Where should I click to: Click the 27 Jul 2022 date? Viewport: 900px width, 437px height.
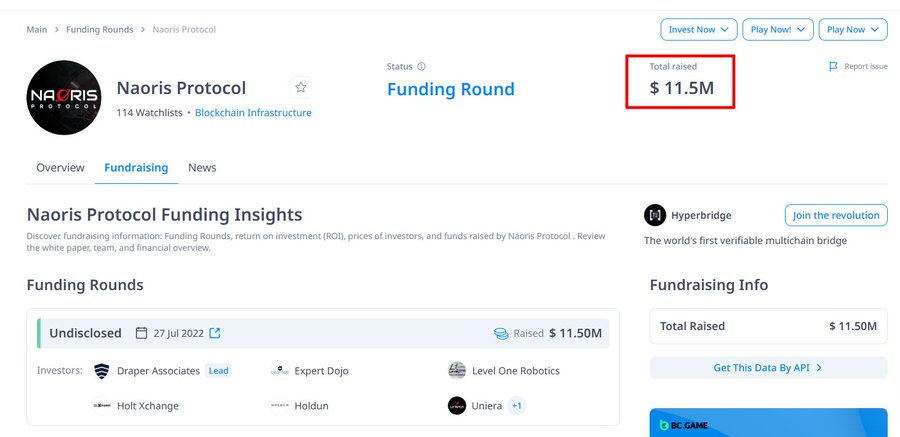click(x=179, y=333)
